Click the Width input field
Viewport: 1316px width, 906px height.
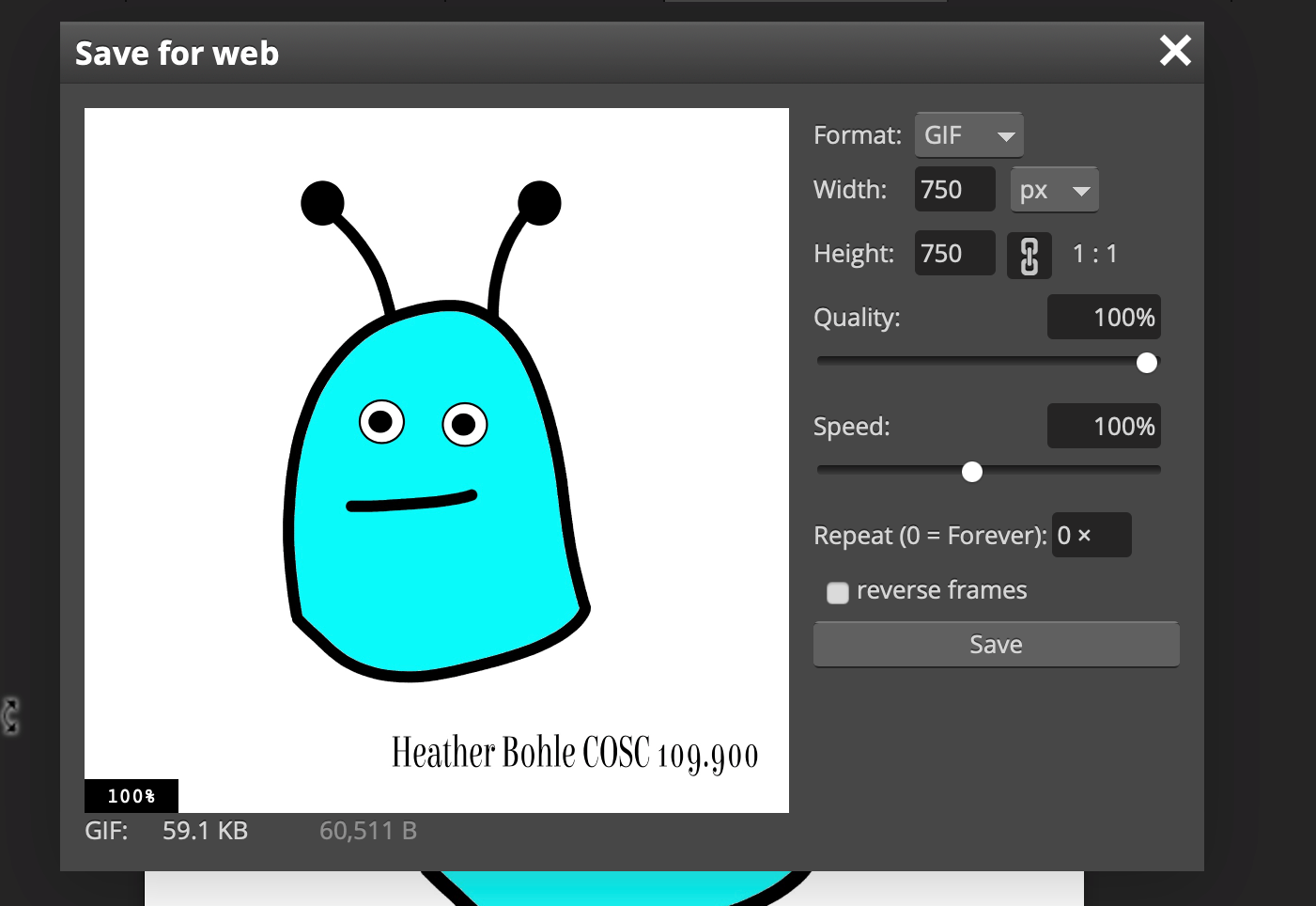click(953, 190)
